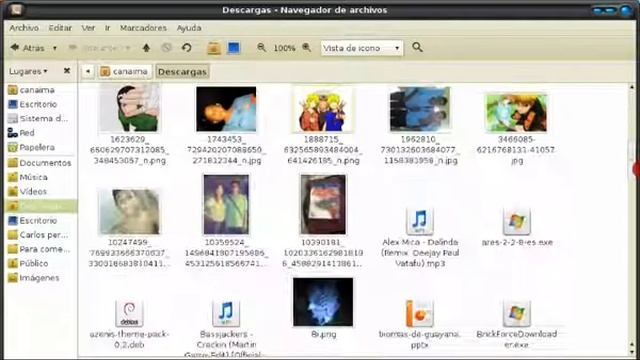Open the Ver menu
The height and width of the screenshot is (360, 640).
tap(88, 28)
